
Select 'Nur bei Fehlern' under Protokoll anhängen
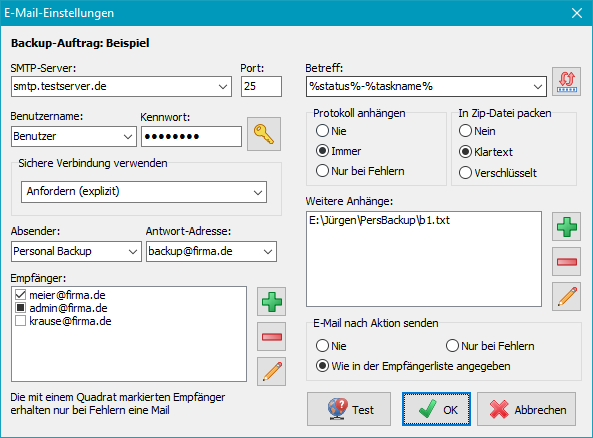(x=322, y=171)
